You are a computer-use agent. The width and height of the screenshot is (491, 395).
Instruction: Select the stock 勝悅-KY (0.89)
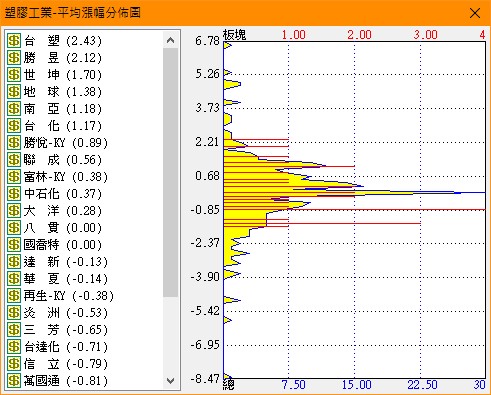66,143
